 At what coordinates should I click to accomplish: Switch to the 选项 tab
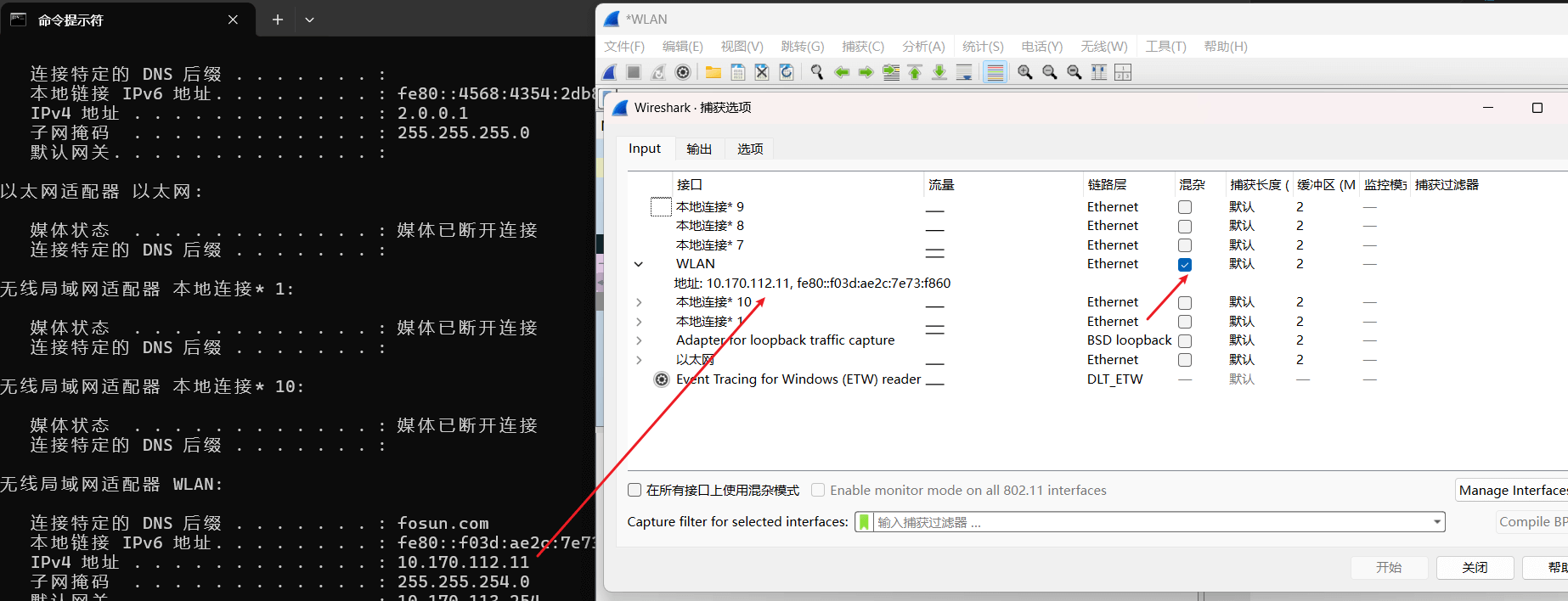coord(750,149)
